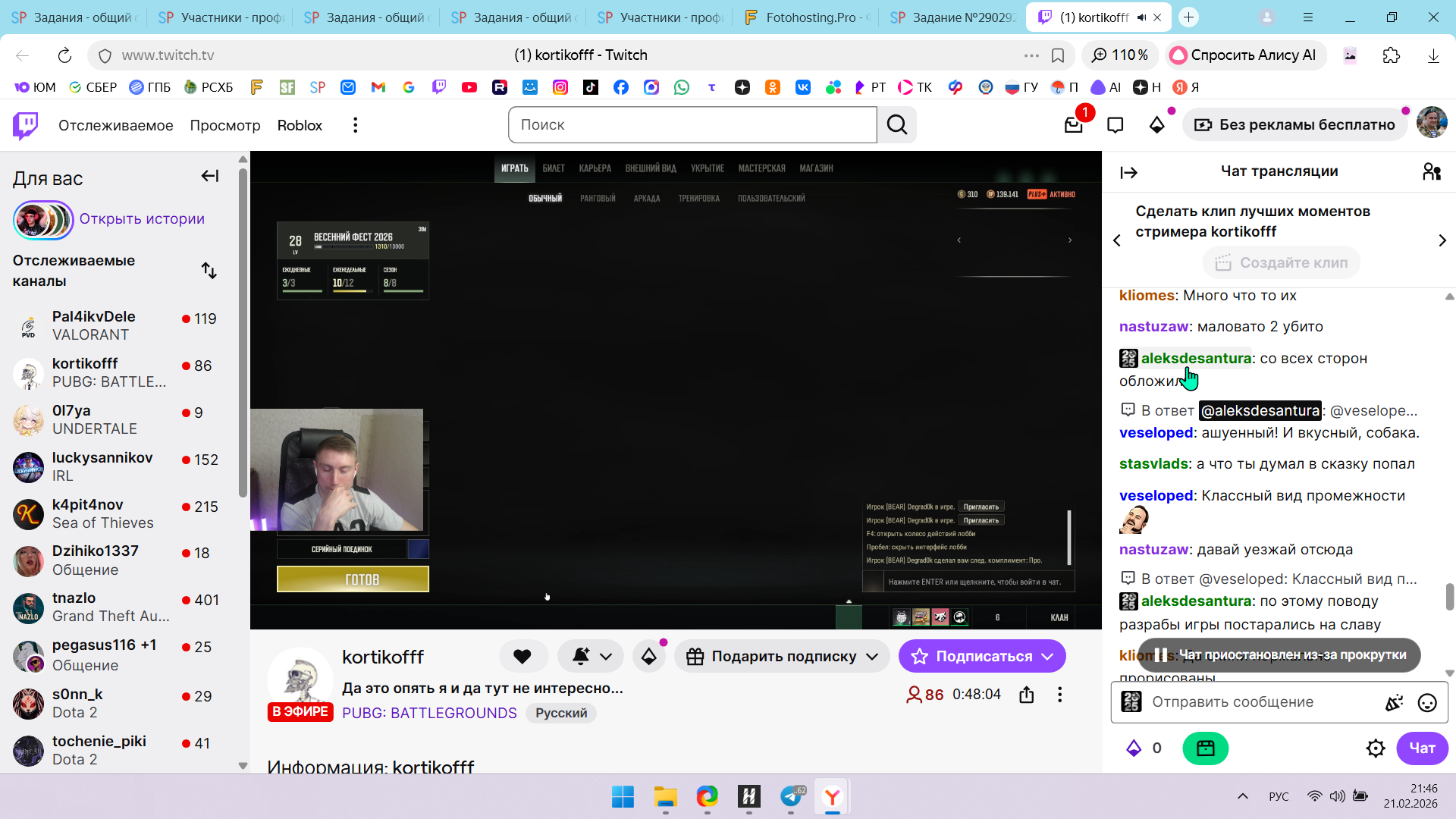The height and width of the screenshot is (819, 1456).
Task: Collapse the stream chat panel arrow
Action: [1128, 173]
